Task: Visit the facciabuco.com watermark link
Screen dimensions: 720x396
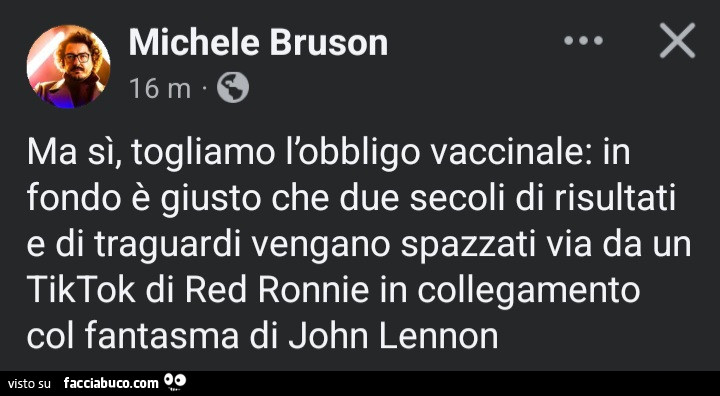Action: coord(111,383)
